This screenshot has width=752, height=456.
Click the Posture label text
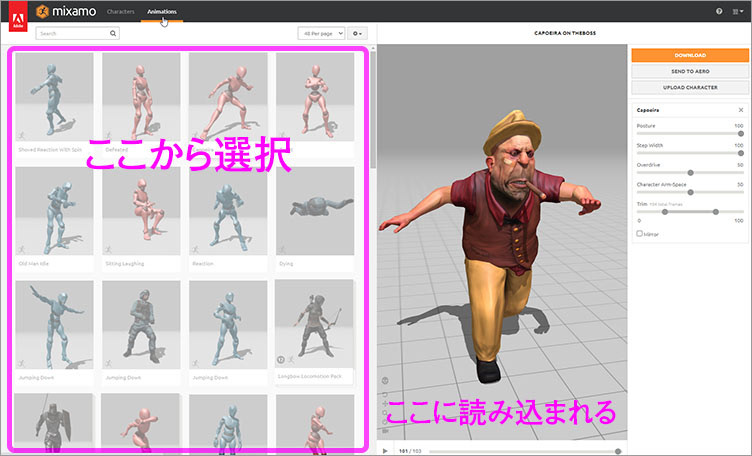(x=646, y=126)
